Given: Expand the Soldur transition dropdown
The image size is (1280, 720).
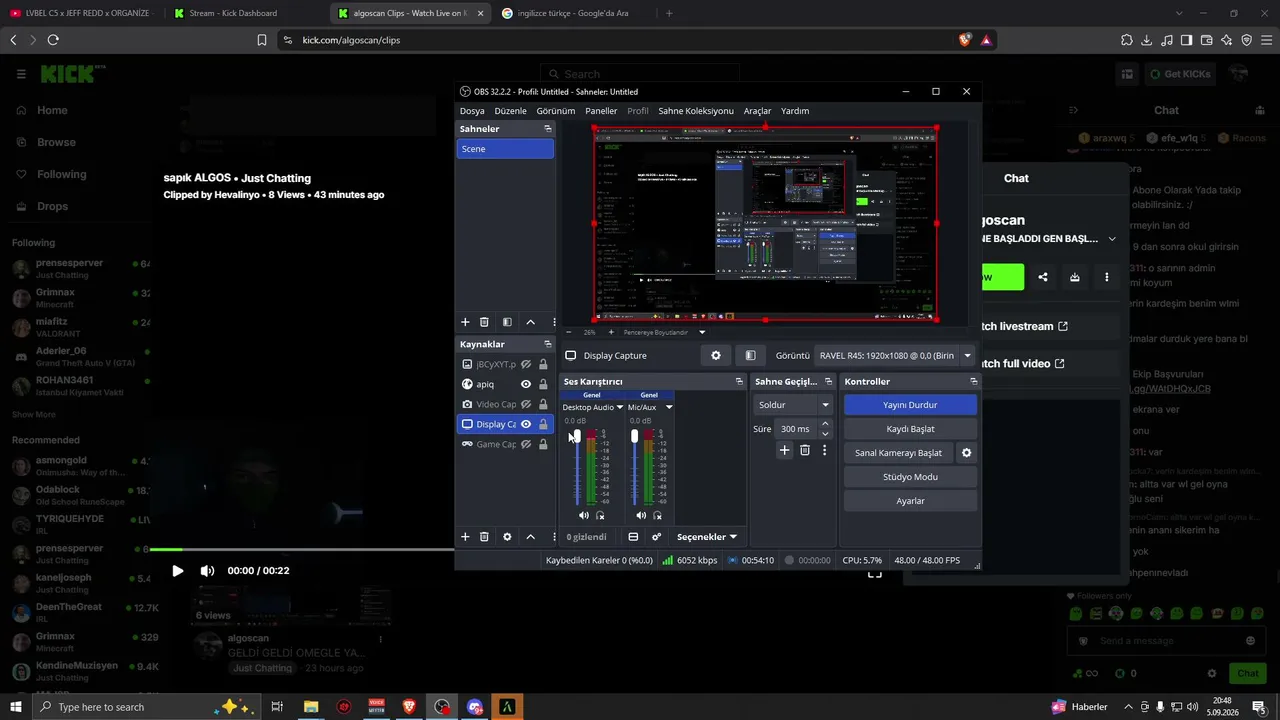Looking at the screenshot, I should [x=794, y=405].
